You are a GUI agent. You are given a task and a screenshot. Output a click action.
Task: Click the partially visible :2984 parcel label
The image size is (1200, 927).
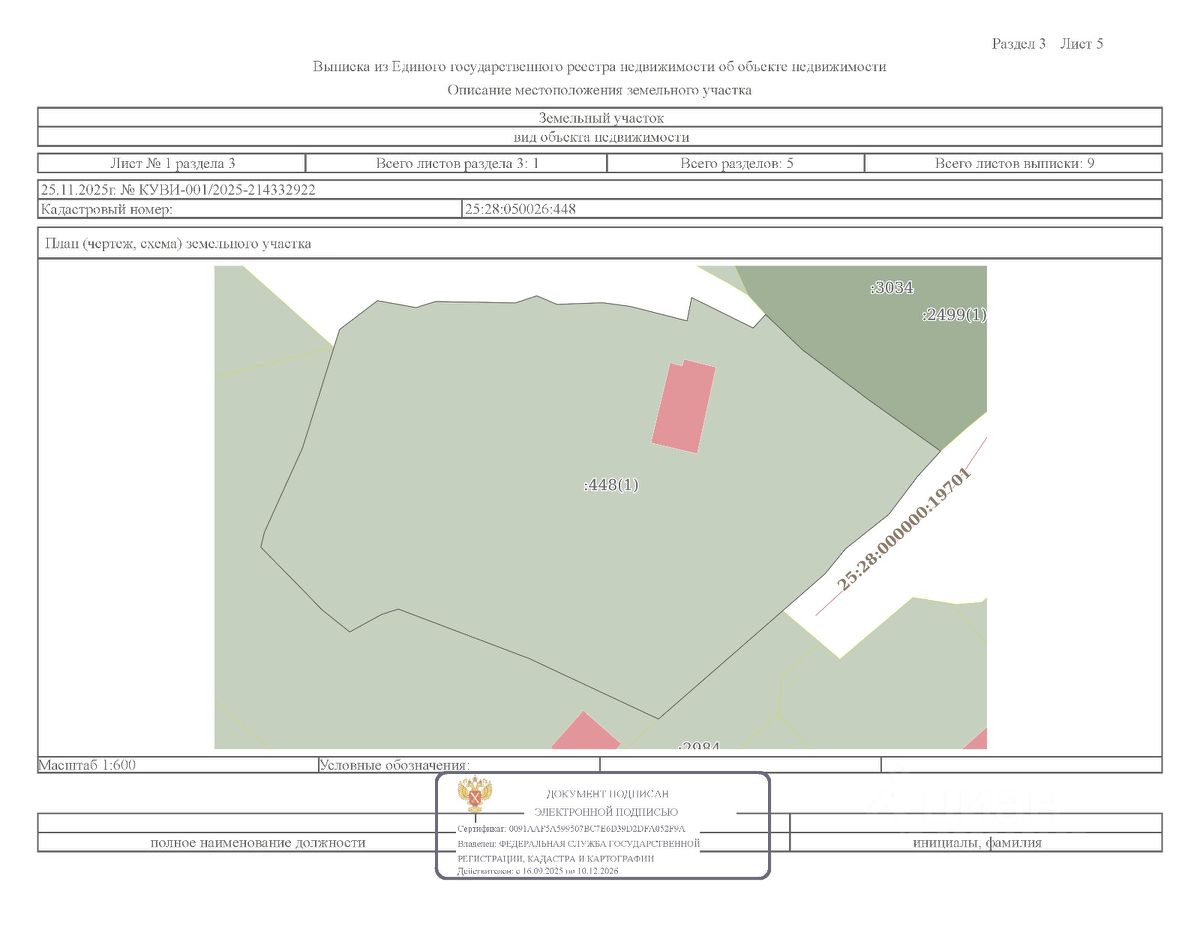point(698,746)
